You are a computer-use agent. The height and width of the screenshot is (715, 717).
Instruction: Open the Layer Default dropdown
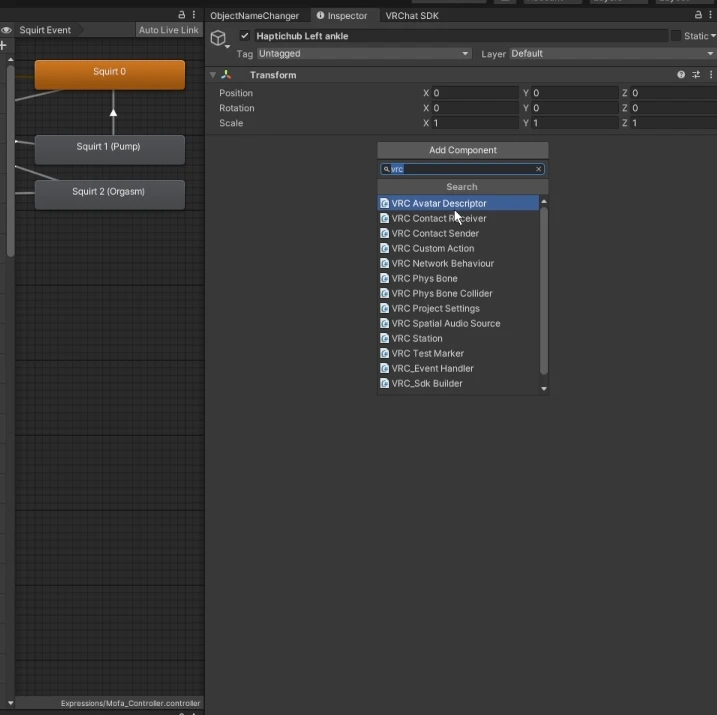click(x=613, y=53)
